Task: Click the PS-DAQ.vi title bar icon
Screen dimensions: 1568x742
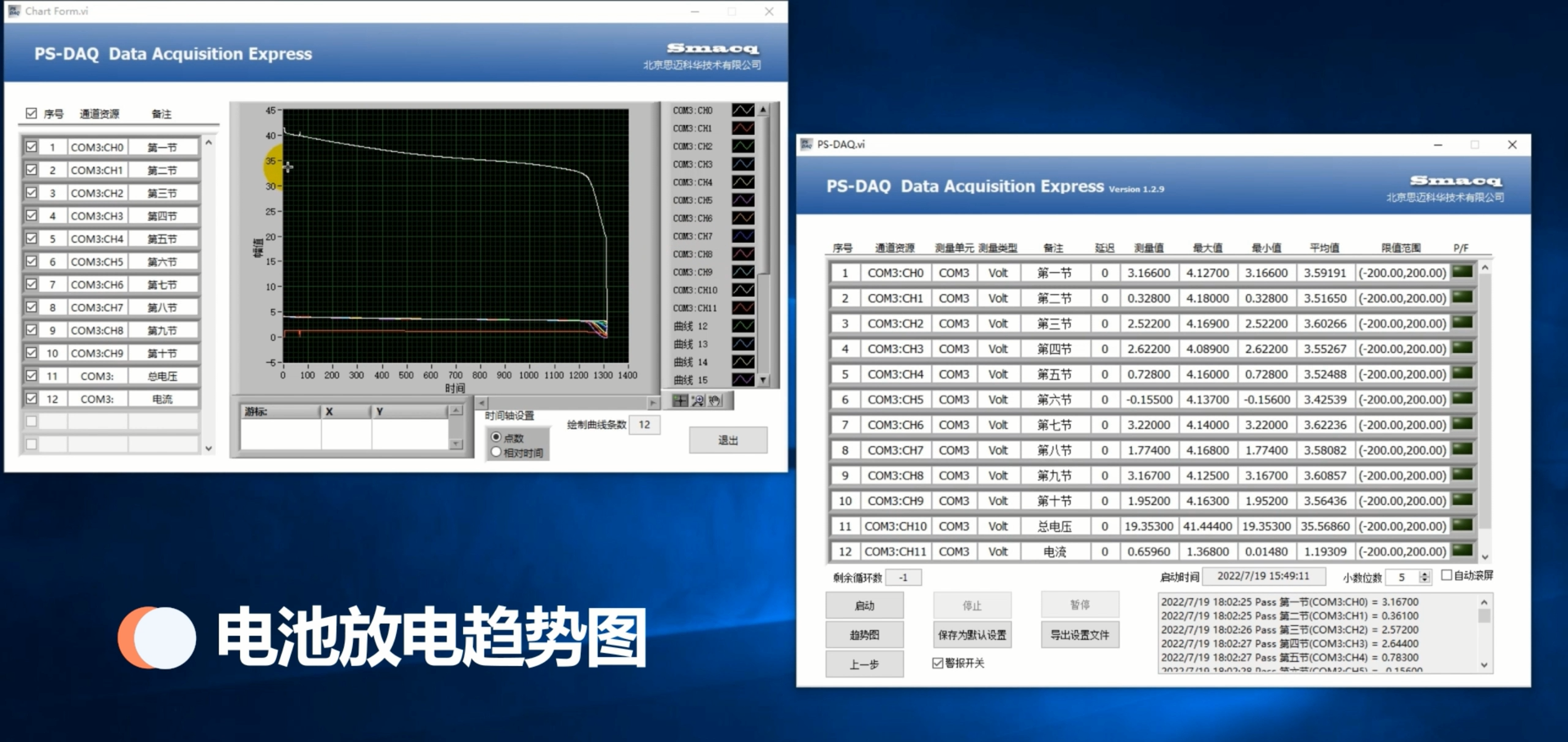Action: coord(807,144)
